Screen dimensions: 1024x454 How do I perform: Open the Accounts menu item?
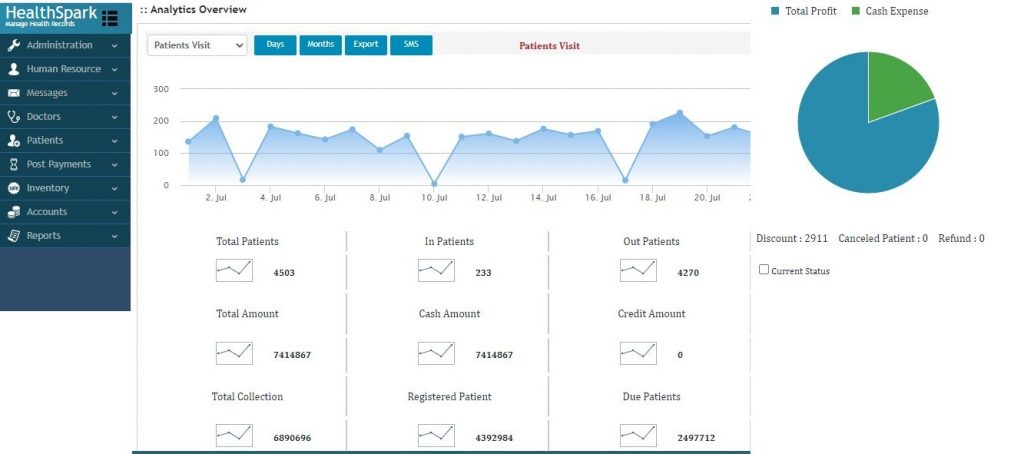pos(65,212)
